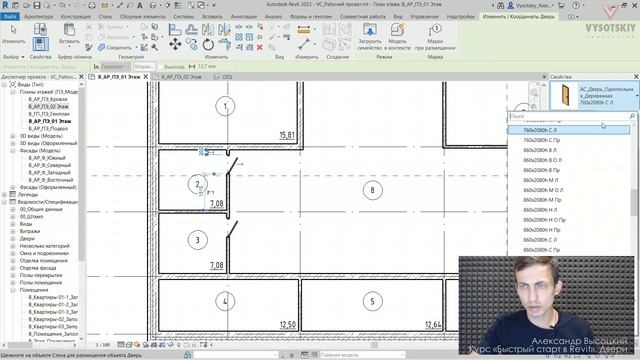
Task: Select the aligned dimension measure icon
Action: 304,29
